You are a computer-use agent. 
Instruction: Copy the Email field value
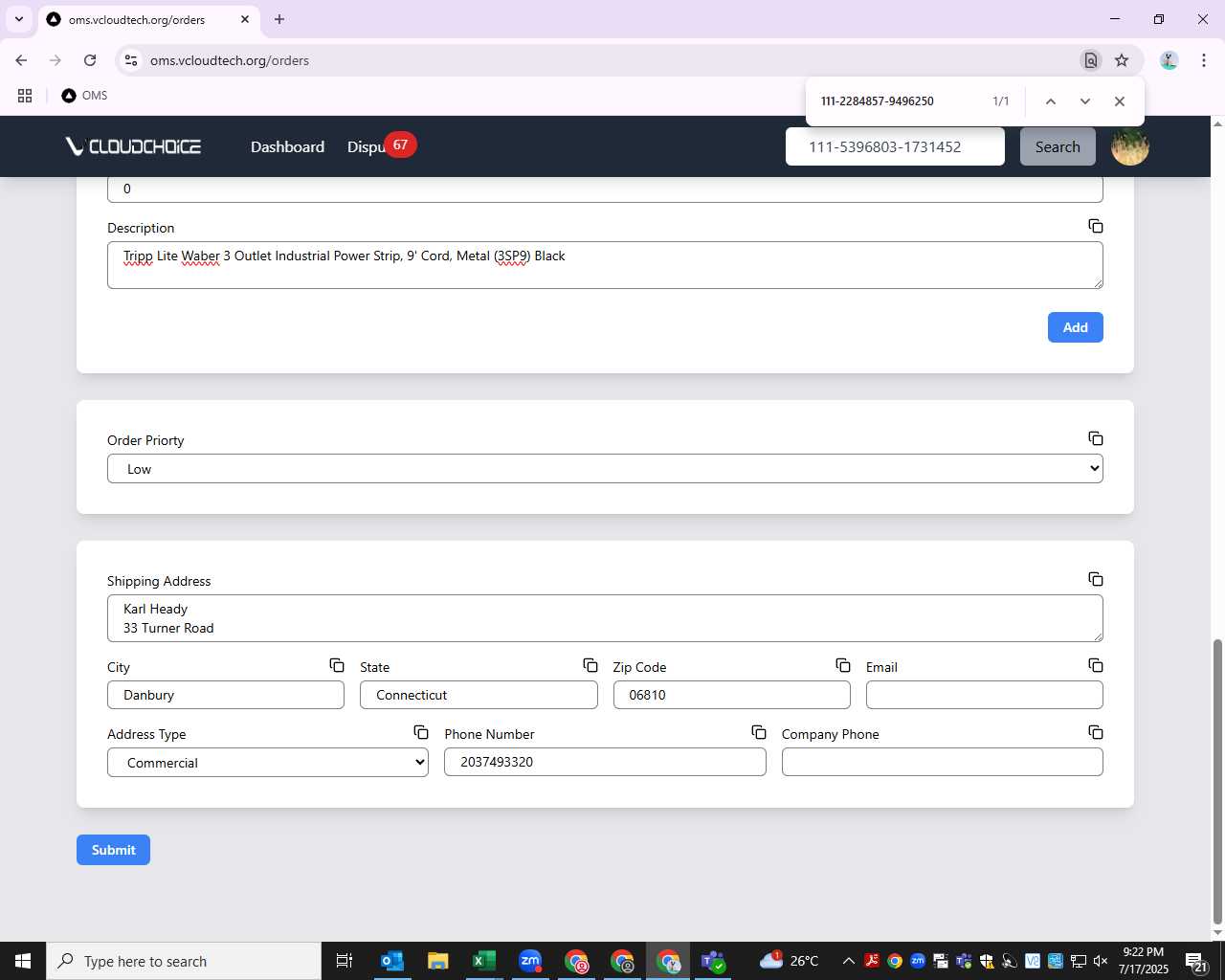pyautogui.click(x=1096, y=665)
